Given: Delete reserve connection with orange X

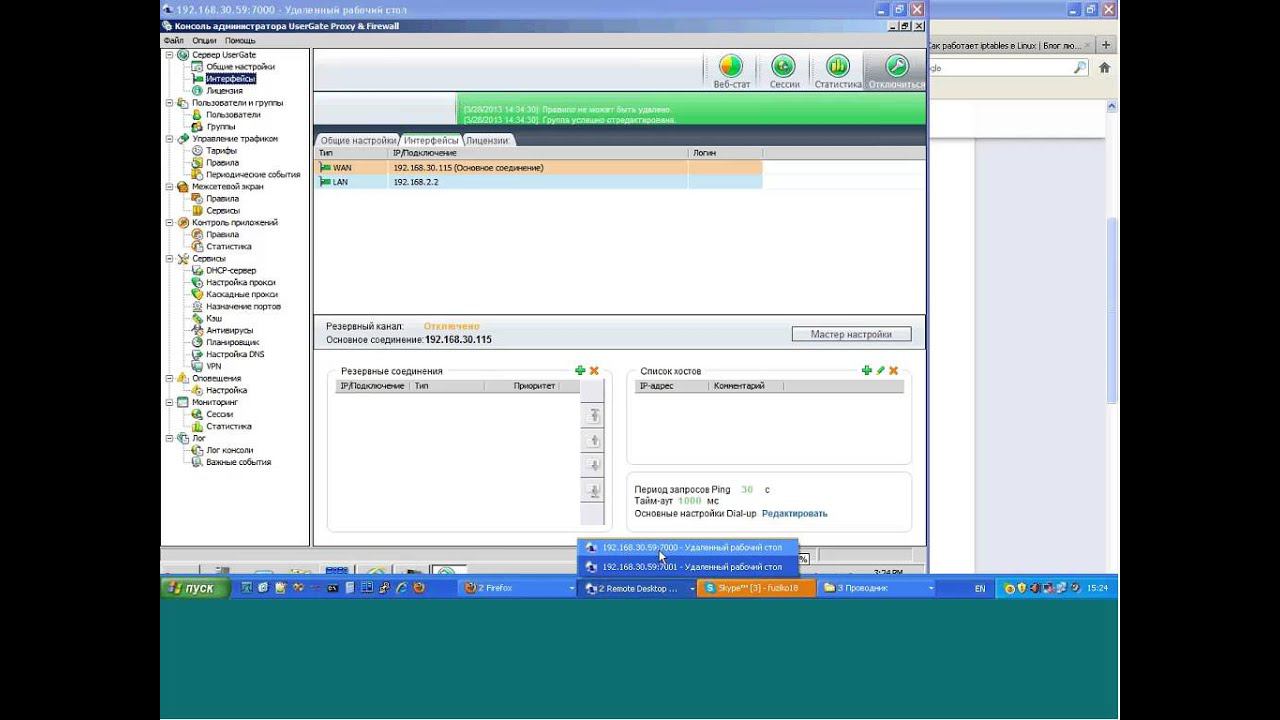Looking at the screenshot, I should (x=594, y=371).
